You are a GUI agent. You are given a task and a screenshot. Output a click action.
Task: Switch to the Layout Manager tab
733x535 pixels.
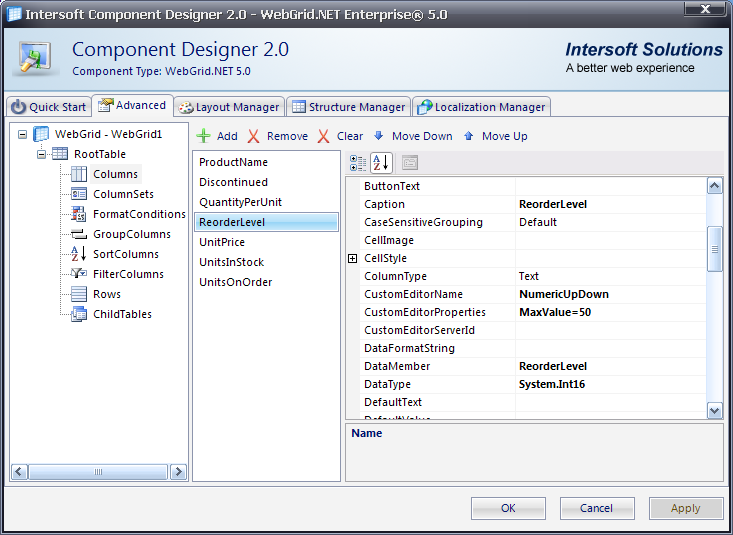tap(230, 107)
